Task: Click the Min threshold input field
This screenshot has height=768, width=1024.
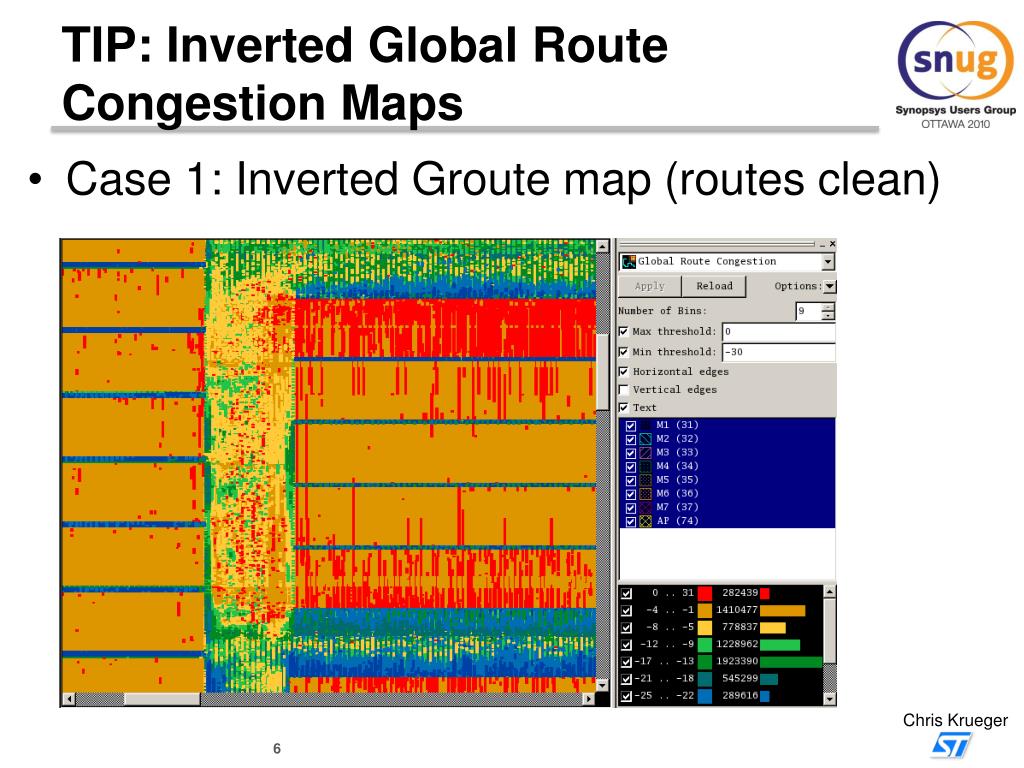Action: (x=778, y=351)
